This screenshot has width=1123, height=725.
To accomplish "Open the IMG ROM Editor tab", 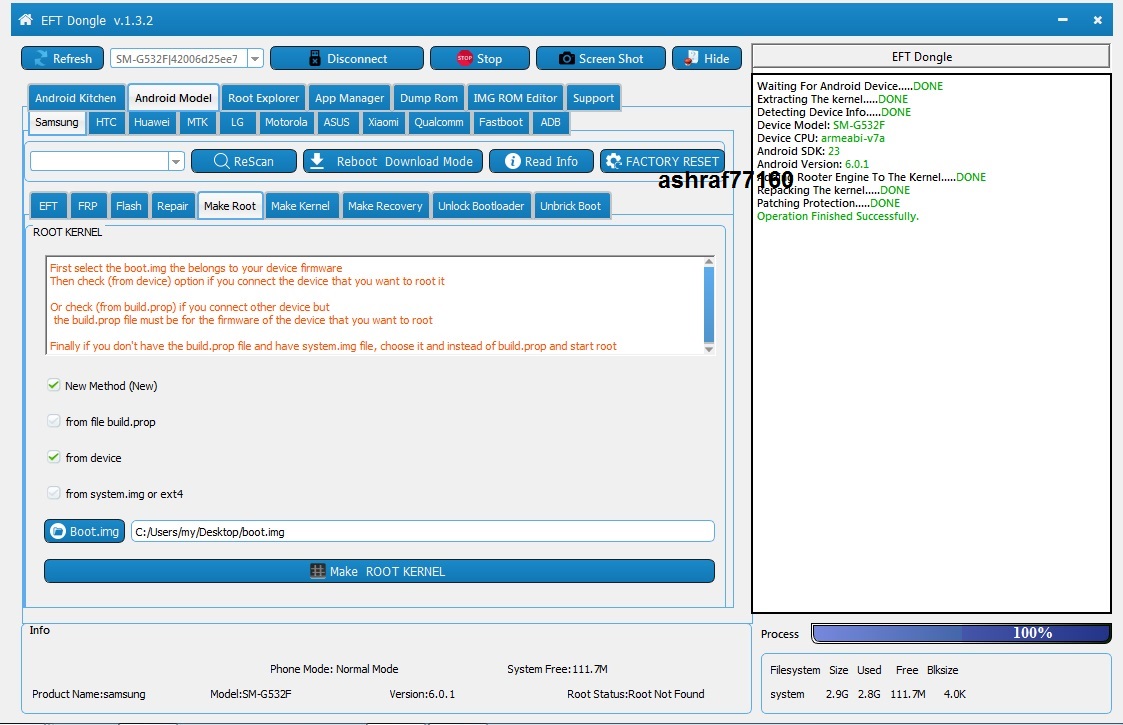I will 515,98.
